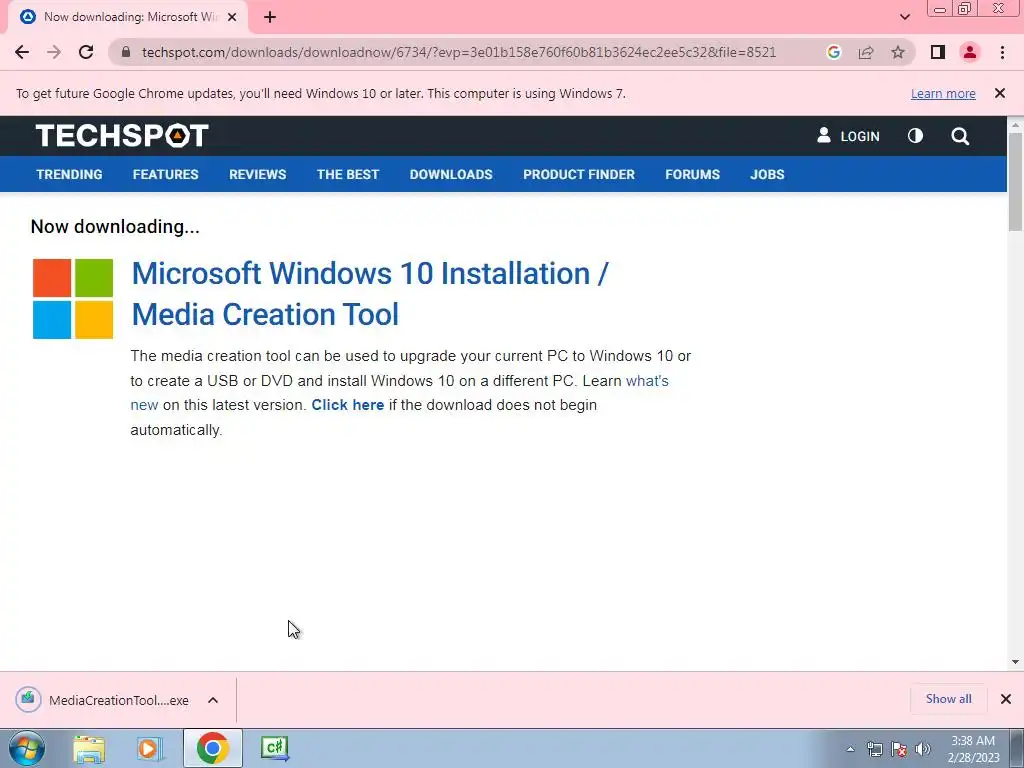Screen dimensions: 1024x768
Task: Open the taskbar clock and date
Action: click(x=974, y=749)
